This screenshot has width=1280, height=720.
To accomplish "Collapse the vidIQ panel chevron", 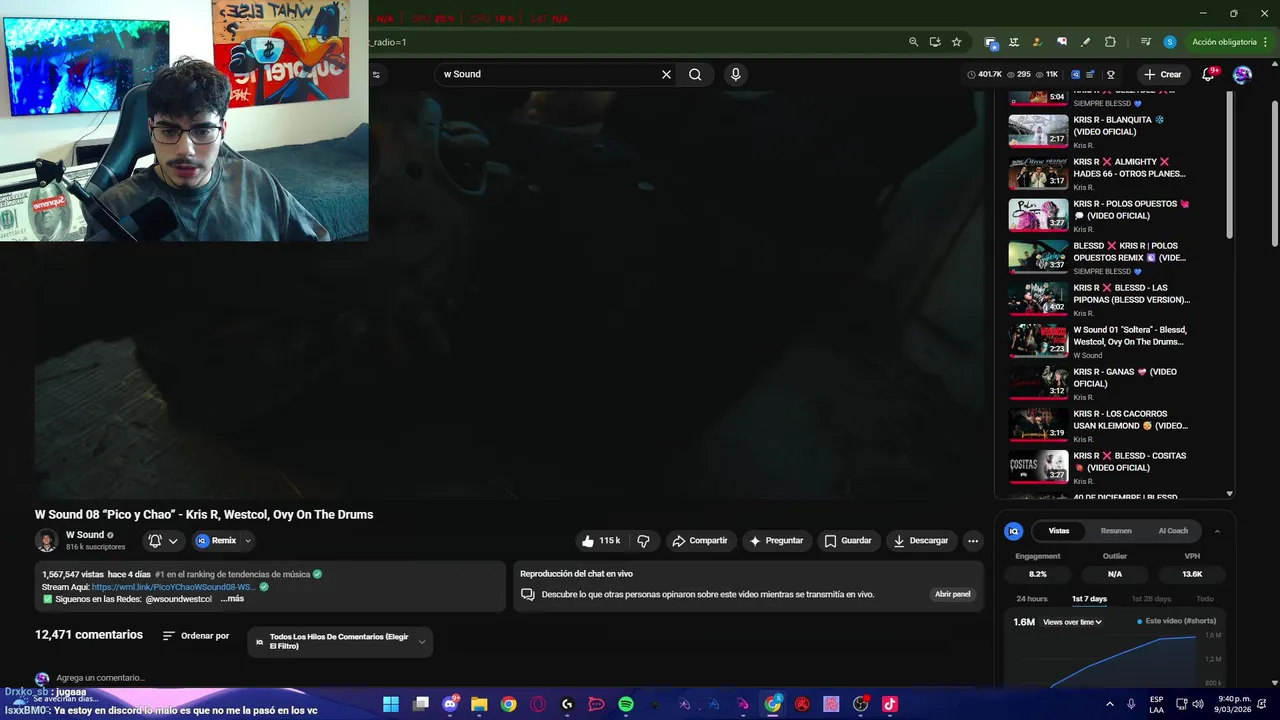I will pos(1217,531).
